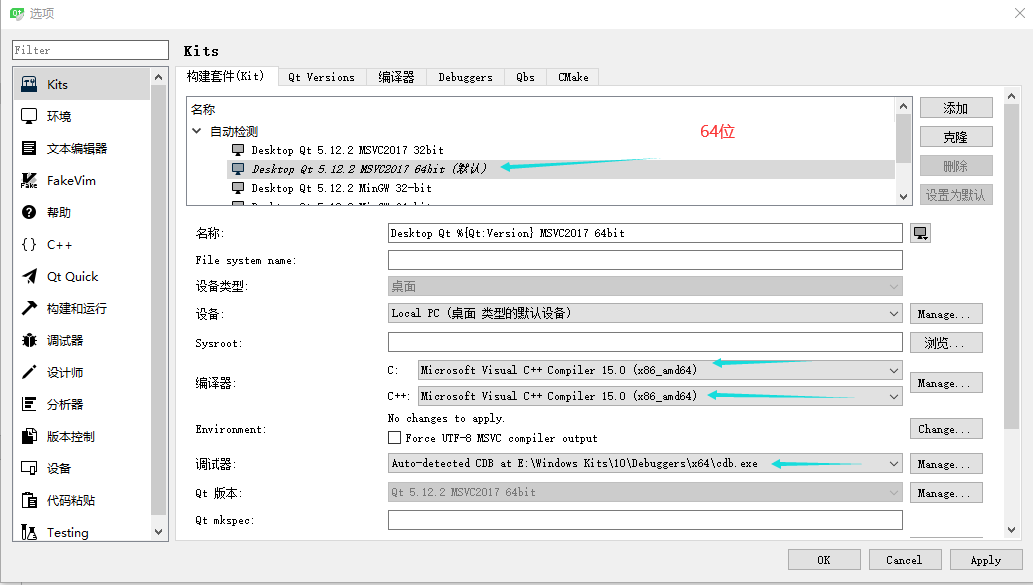Click Change button for Environment

point(946,429)
